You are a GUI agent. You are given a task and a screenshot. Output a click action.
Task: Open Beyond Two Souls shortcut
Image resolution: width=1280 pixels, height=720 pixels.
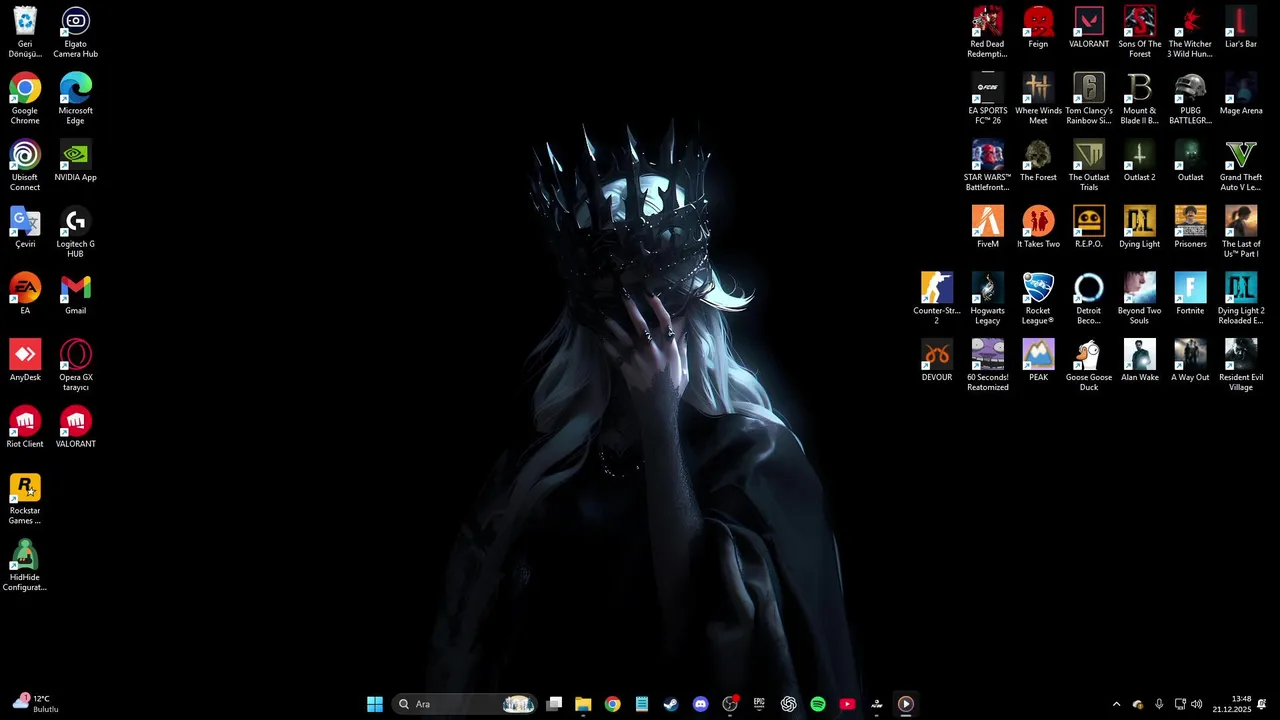1140,299
